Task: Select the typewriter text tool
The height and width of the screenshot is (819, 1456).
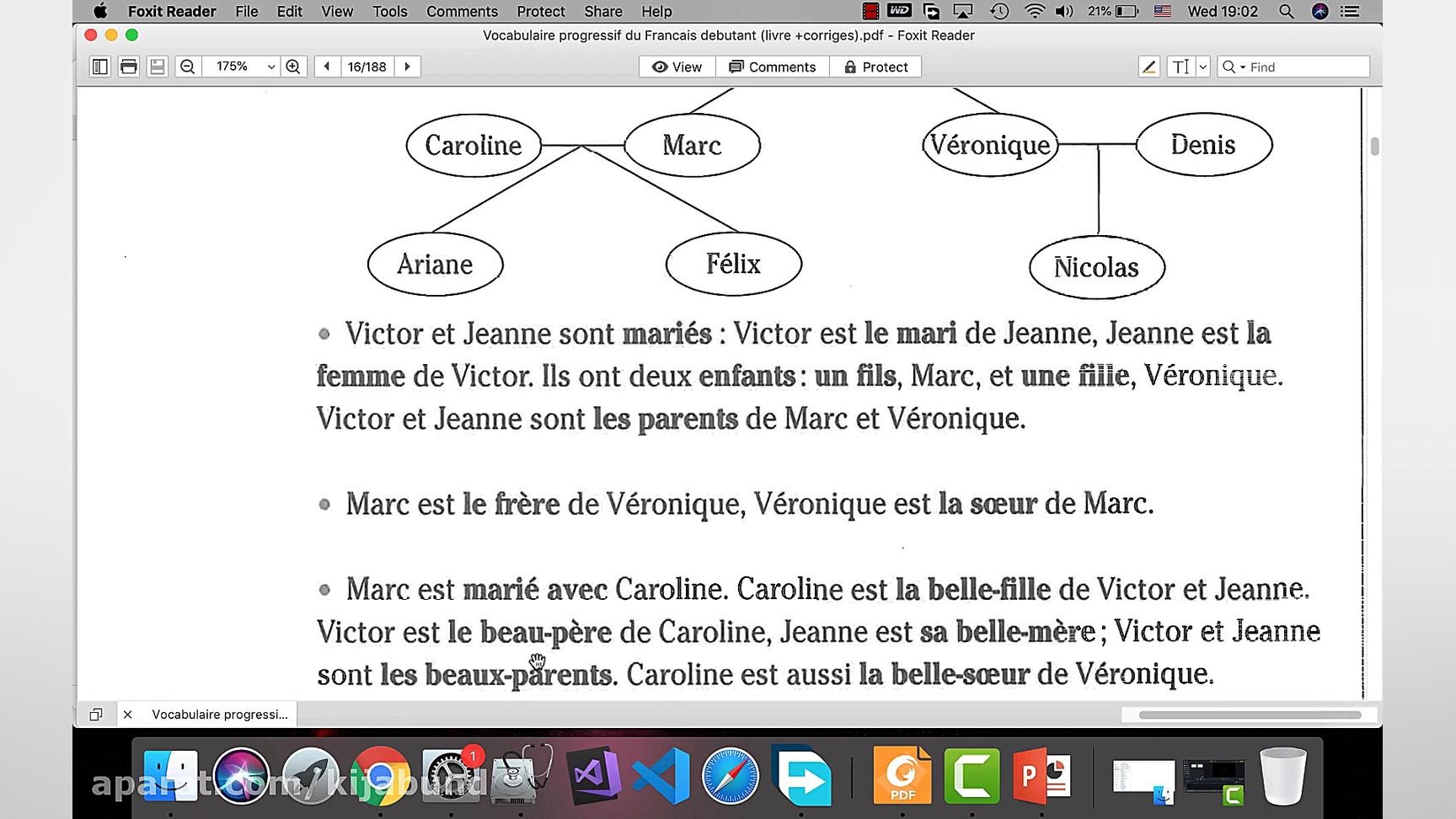Action: coord(1181,67)
